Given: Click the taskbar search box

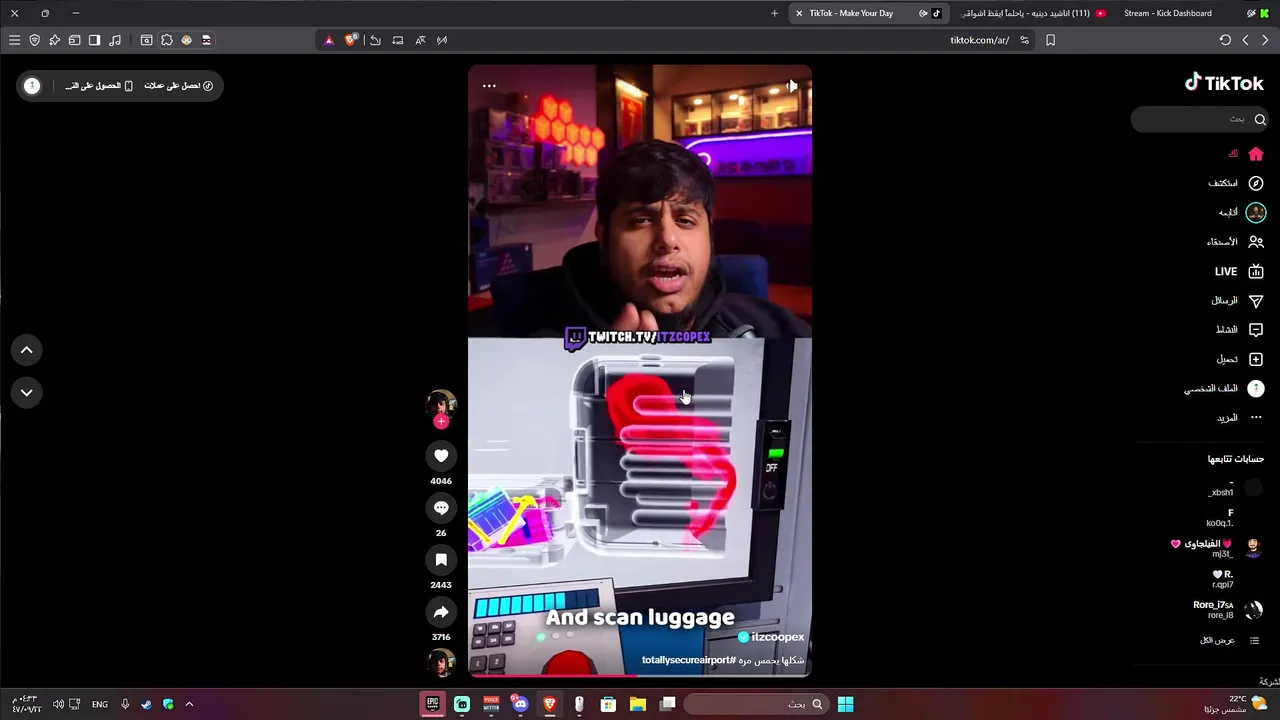Looking at the screenshot, I should [x=756, y=704].
